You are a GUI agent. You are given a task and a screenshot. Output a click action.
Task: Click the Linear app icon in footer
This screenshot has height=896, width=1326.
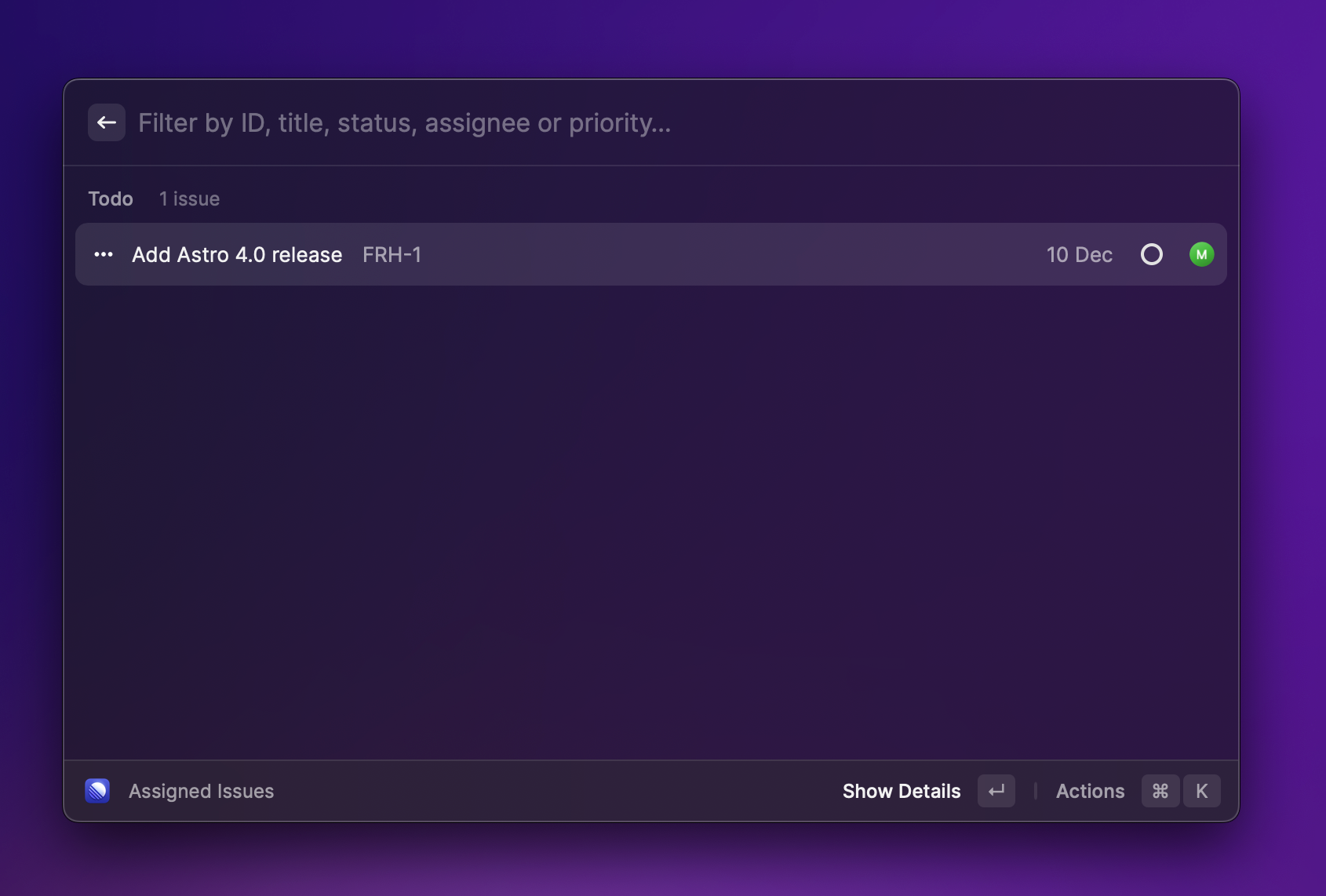(97, 791)
